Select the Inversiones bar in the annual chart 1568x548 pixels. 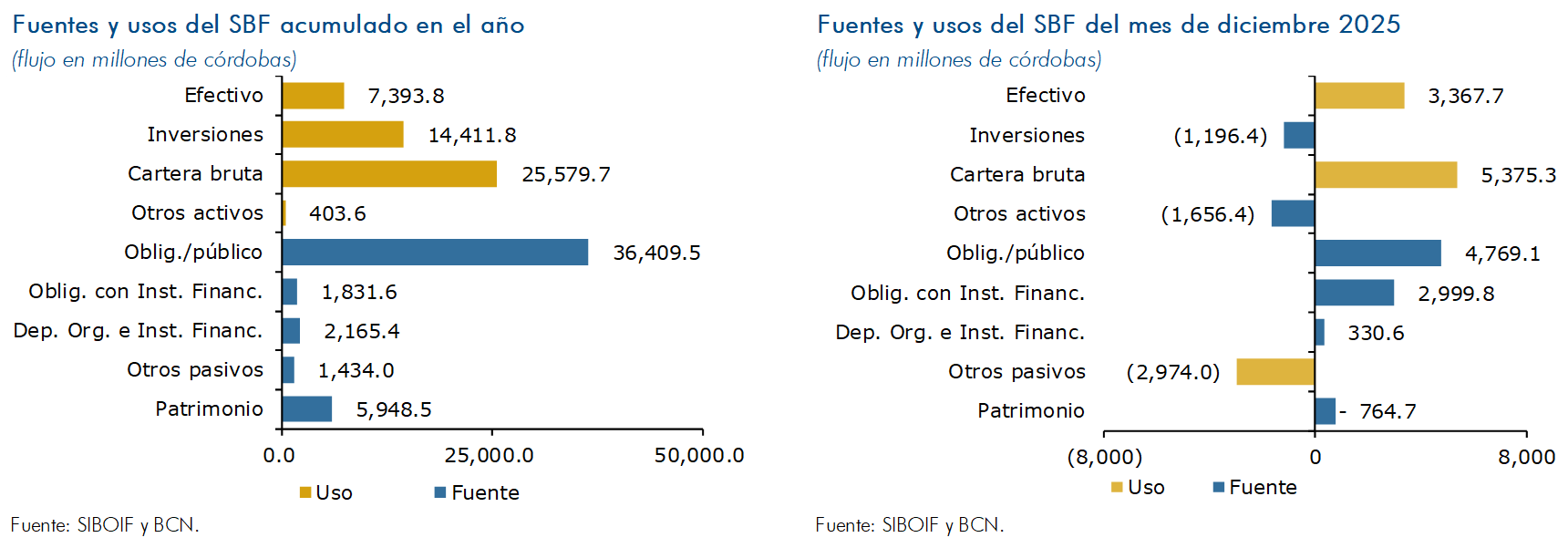pyautogui.click(x=343, y=135)
